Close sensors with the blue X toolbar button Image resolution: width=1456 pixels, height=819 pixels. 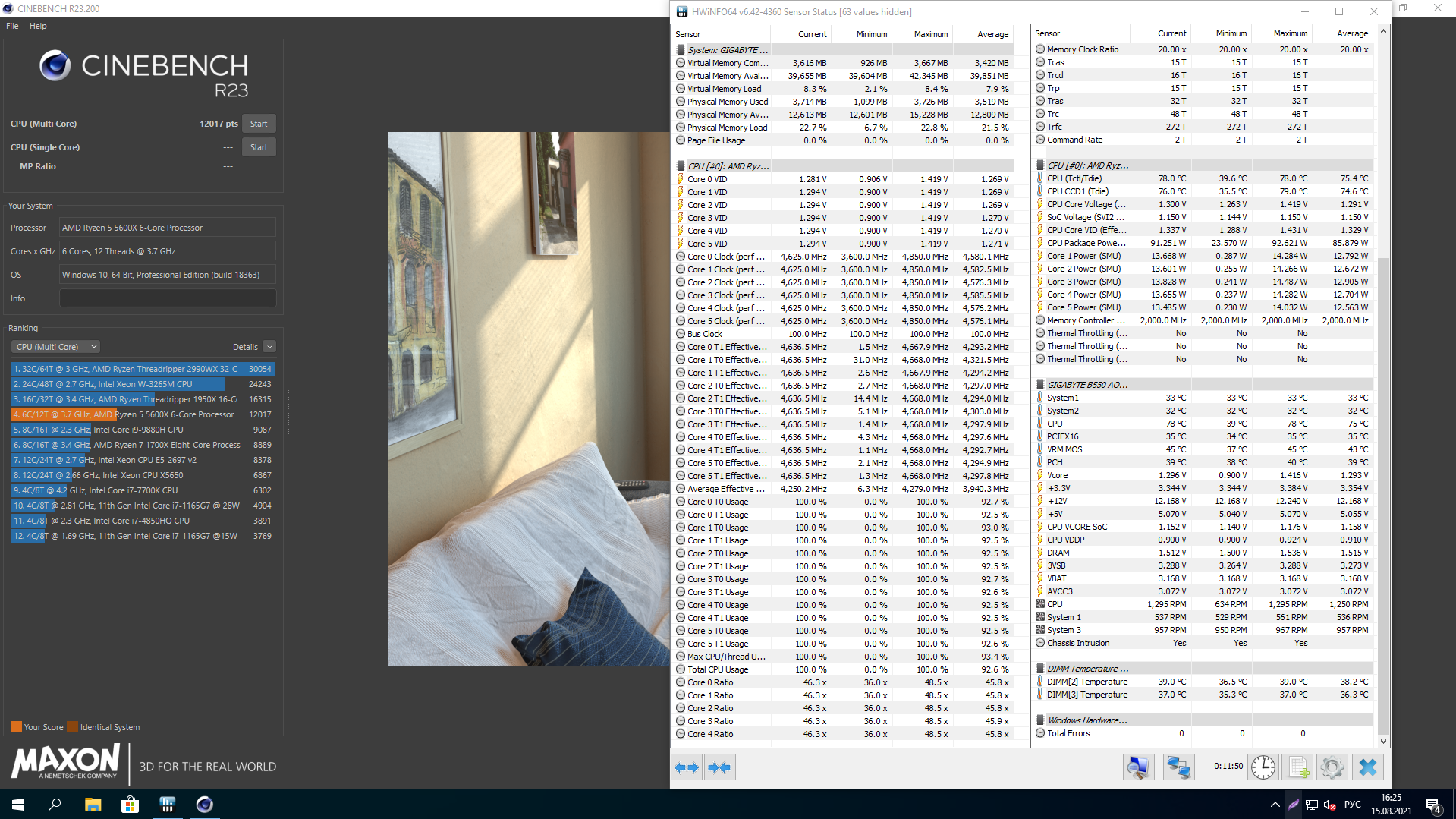click(1368, 767)
